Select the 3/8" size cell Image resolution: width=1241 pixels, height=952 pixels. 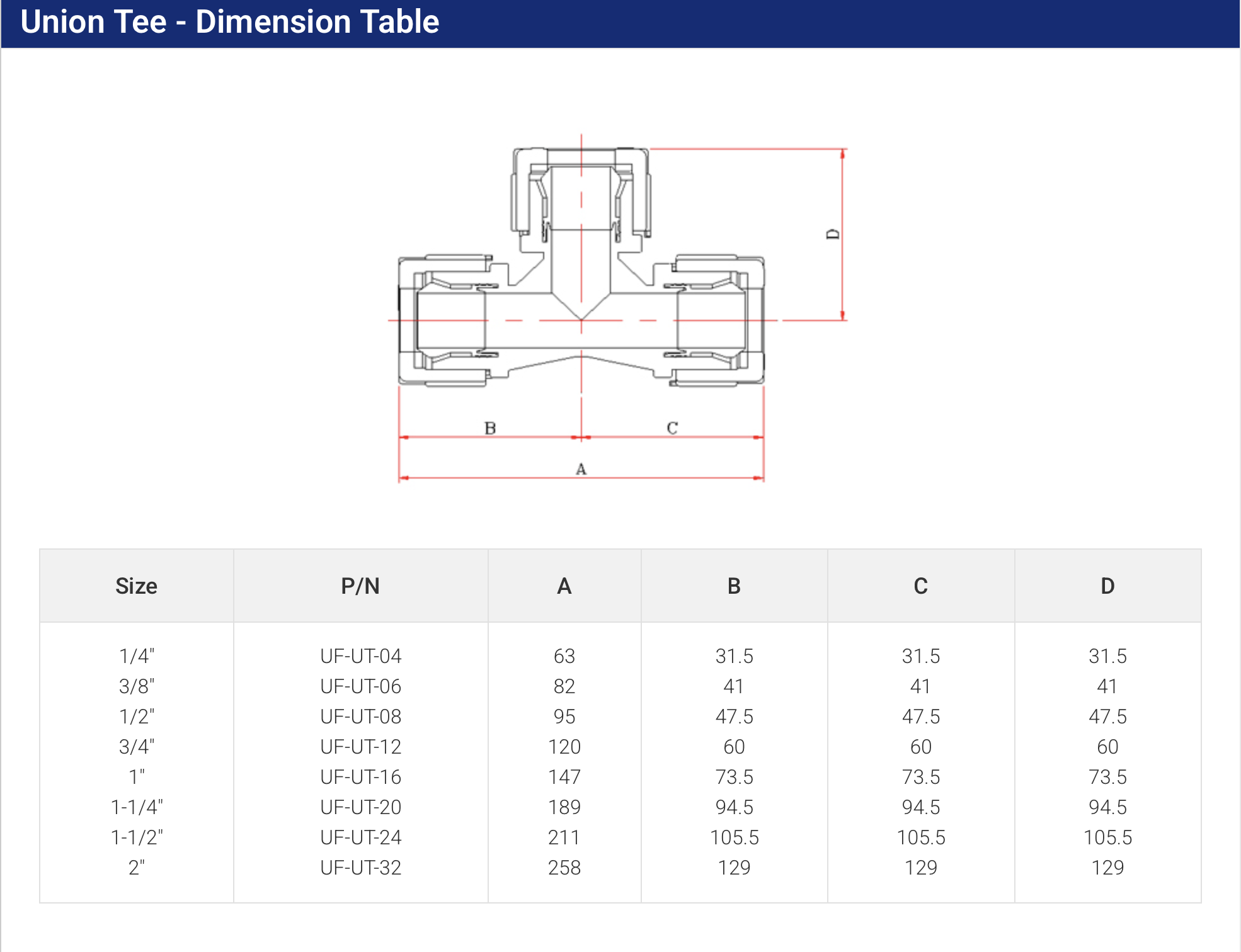click(137, 686)
